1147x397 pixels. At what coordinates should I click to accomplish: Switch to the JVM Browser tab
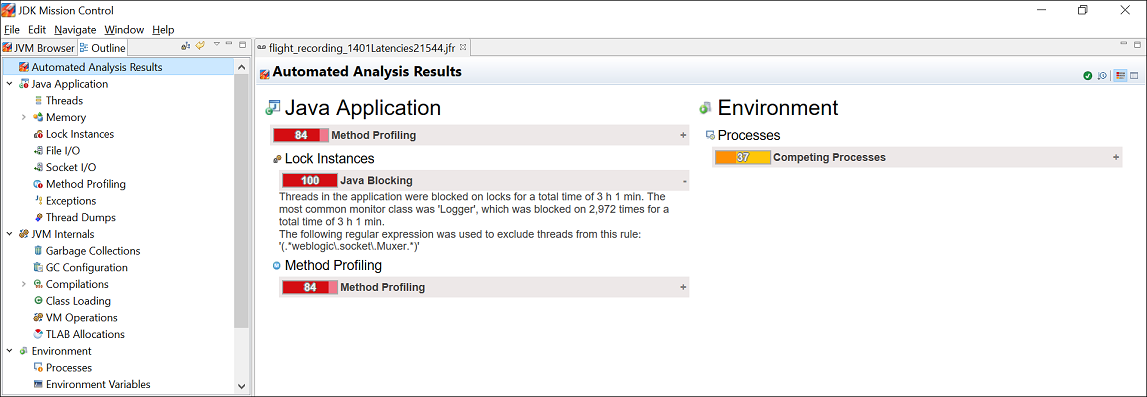(39, 48)
